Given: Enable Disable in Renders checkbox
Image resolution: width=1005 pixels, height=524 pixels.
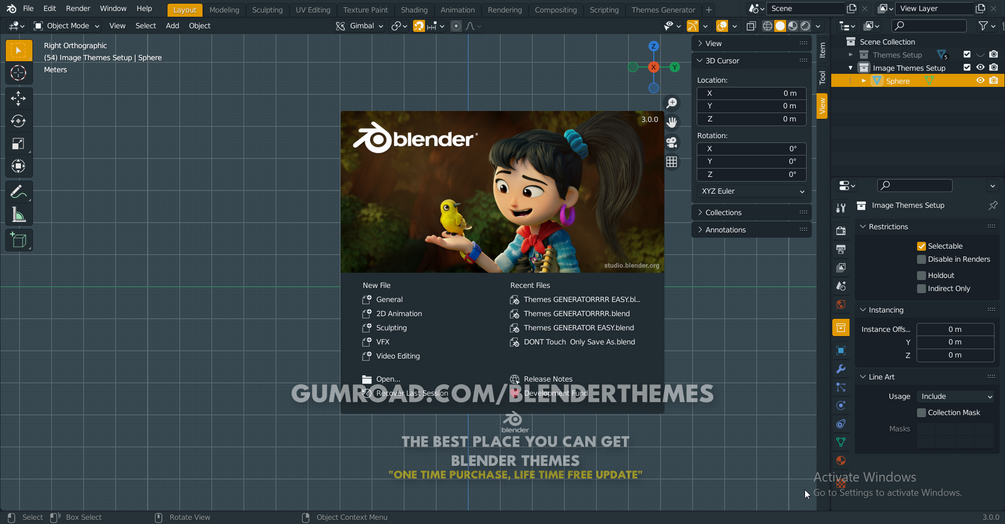Looking at the screenshot, I should tap(921, 259).
